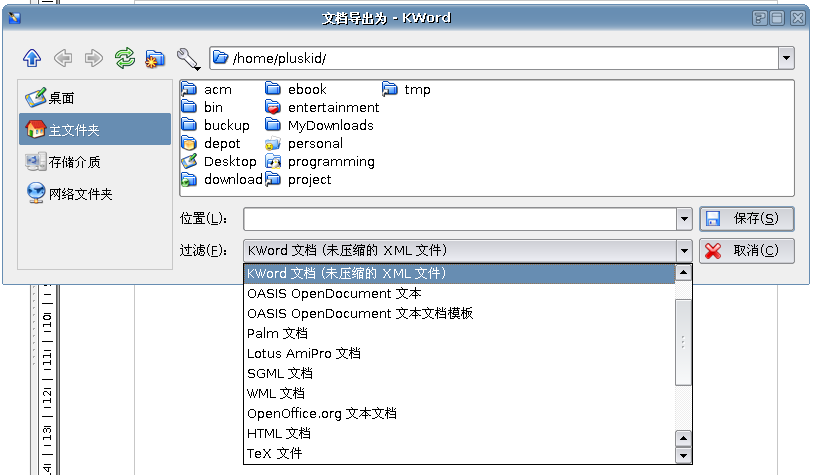816x475 pixels.
Task: Open the Desktop folder in file list
Action: click(219, 161)
